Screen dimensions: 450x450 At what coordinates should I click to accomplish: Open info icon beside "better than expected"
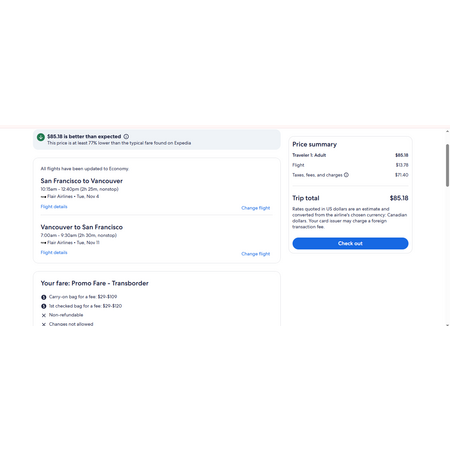pos(126,137)
